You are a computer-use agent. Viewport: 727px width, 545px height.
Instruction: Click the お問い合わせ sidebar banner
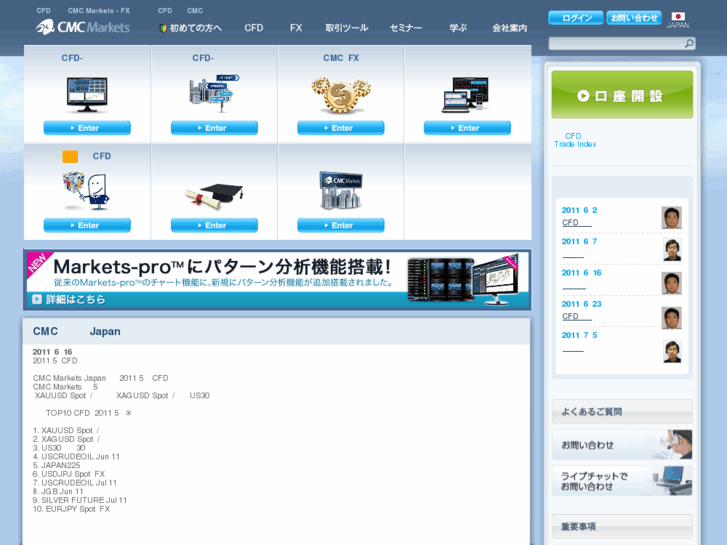[622, 445]
